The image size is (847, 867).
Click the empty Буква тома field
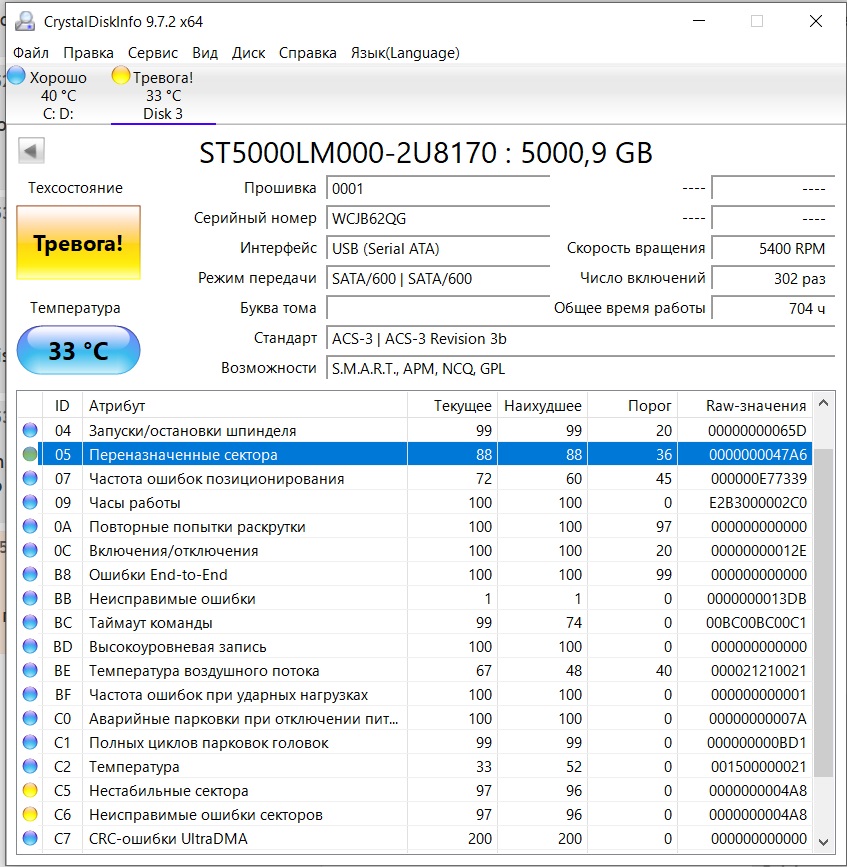tap(438, 308)
